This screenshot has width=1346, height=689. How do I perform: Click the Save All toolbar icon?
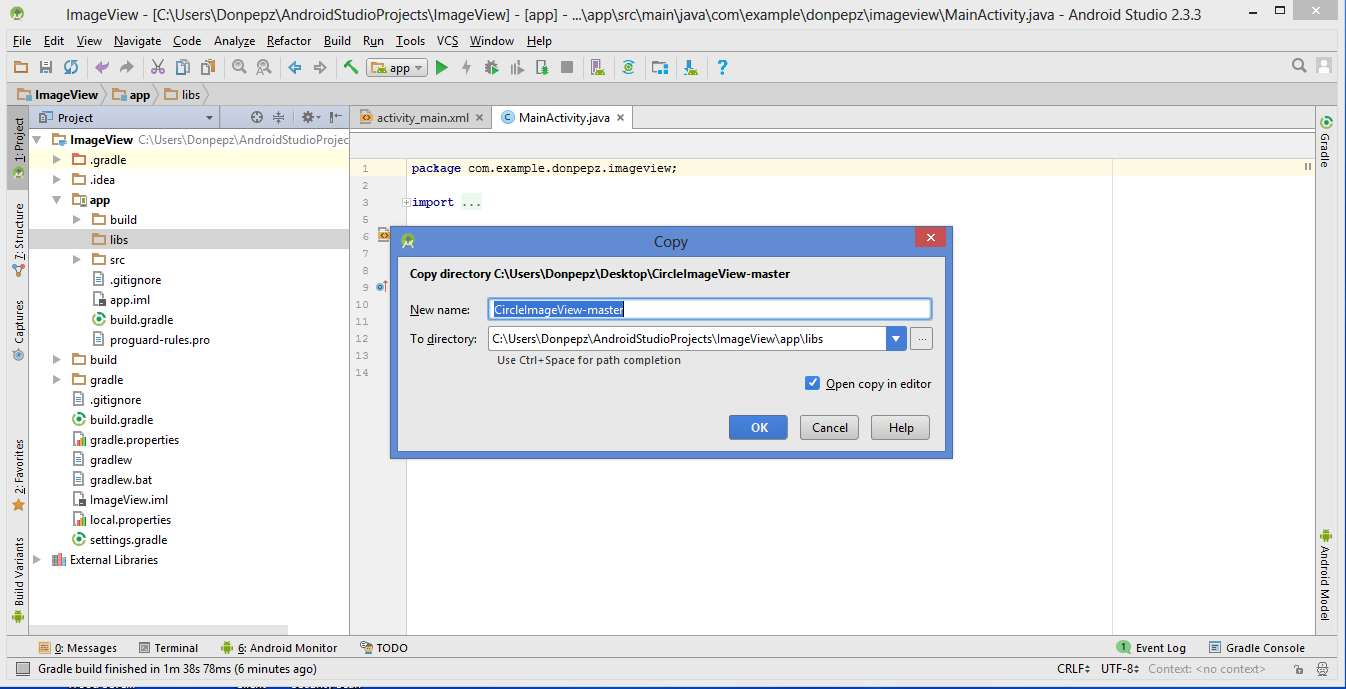(45, 67)
